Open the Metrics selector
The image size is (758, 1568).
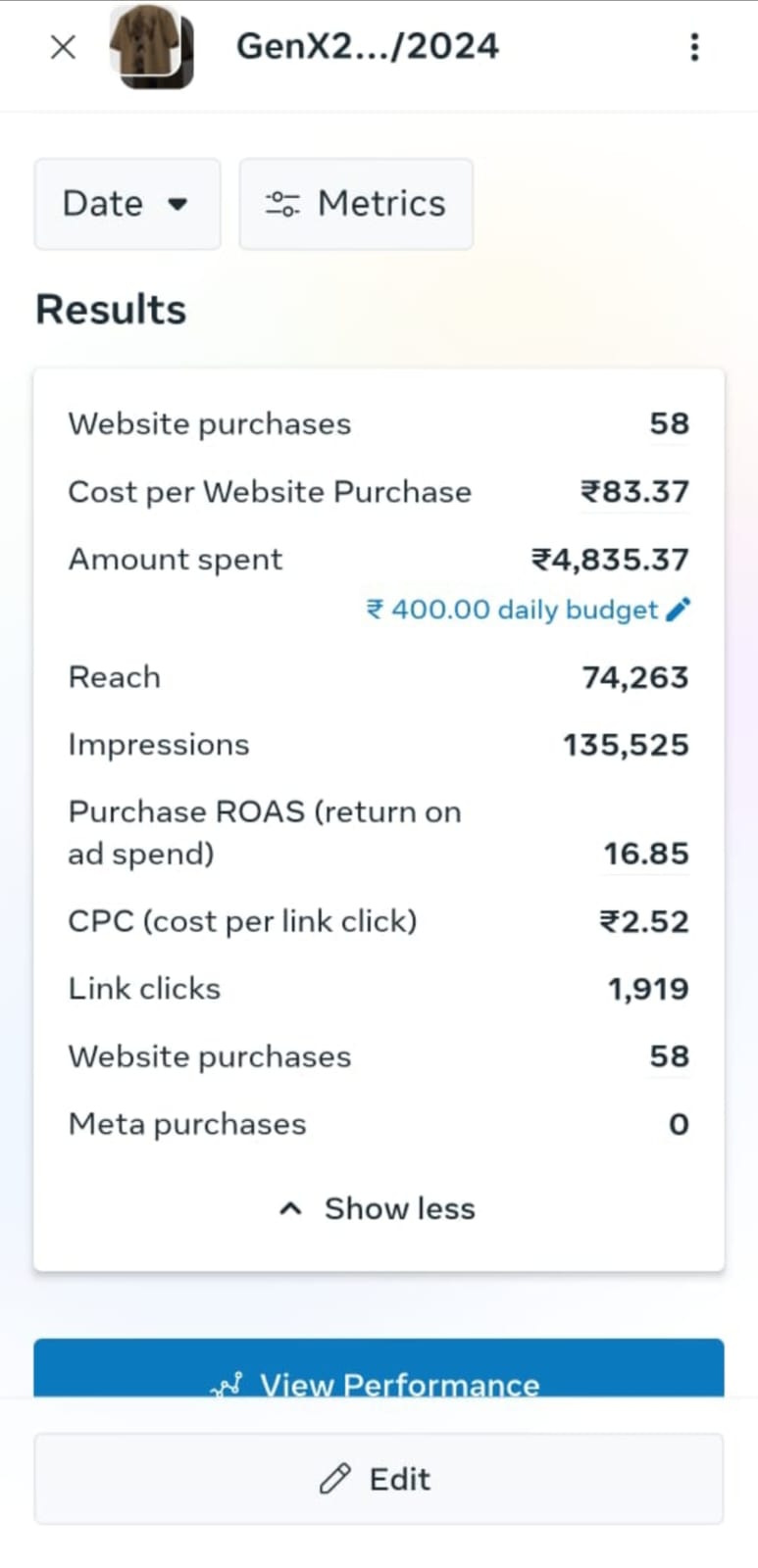(x=356, y=204)
